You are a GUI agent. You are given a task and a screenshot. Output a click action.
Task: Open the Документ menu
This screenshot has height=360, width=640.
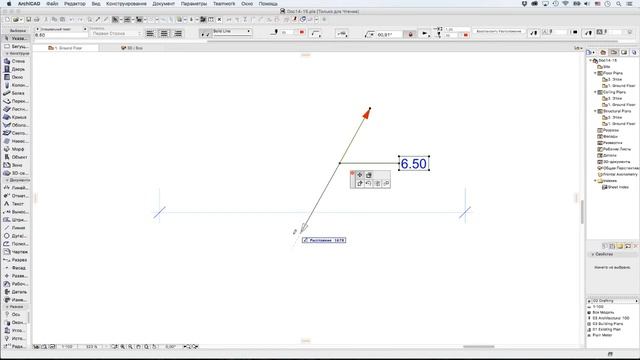(x=163, y=4)
